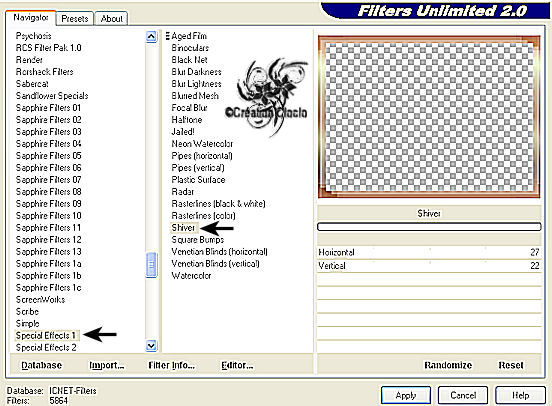Select the Watercolor filter
The image size is (552, 406).
(x=191, y=276)
